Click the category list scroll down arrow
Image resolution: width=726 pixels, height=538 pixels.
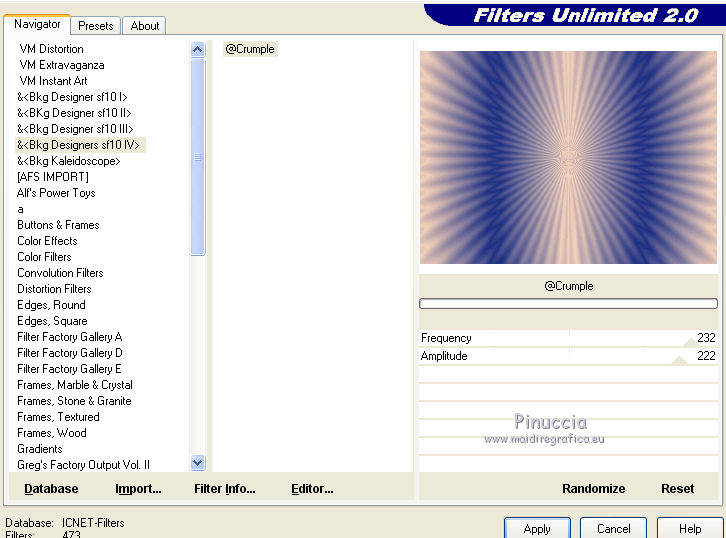198,463
